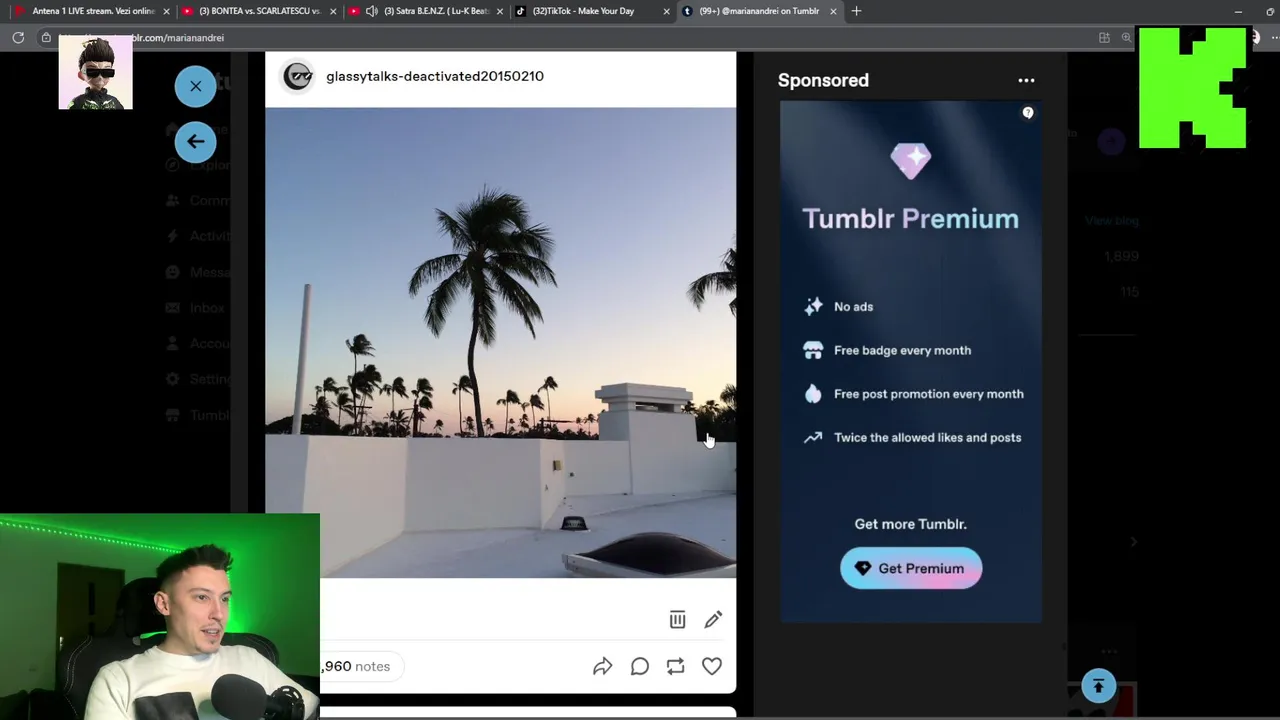The image size is (1280, 720).
Task: Close the post lightbox with X button
Action: click(195, 86)
